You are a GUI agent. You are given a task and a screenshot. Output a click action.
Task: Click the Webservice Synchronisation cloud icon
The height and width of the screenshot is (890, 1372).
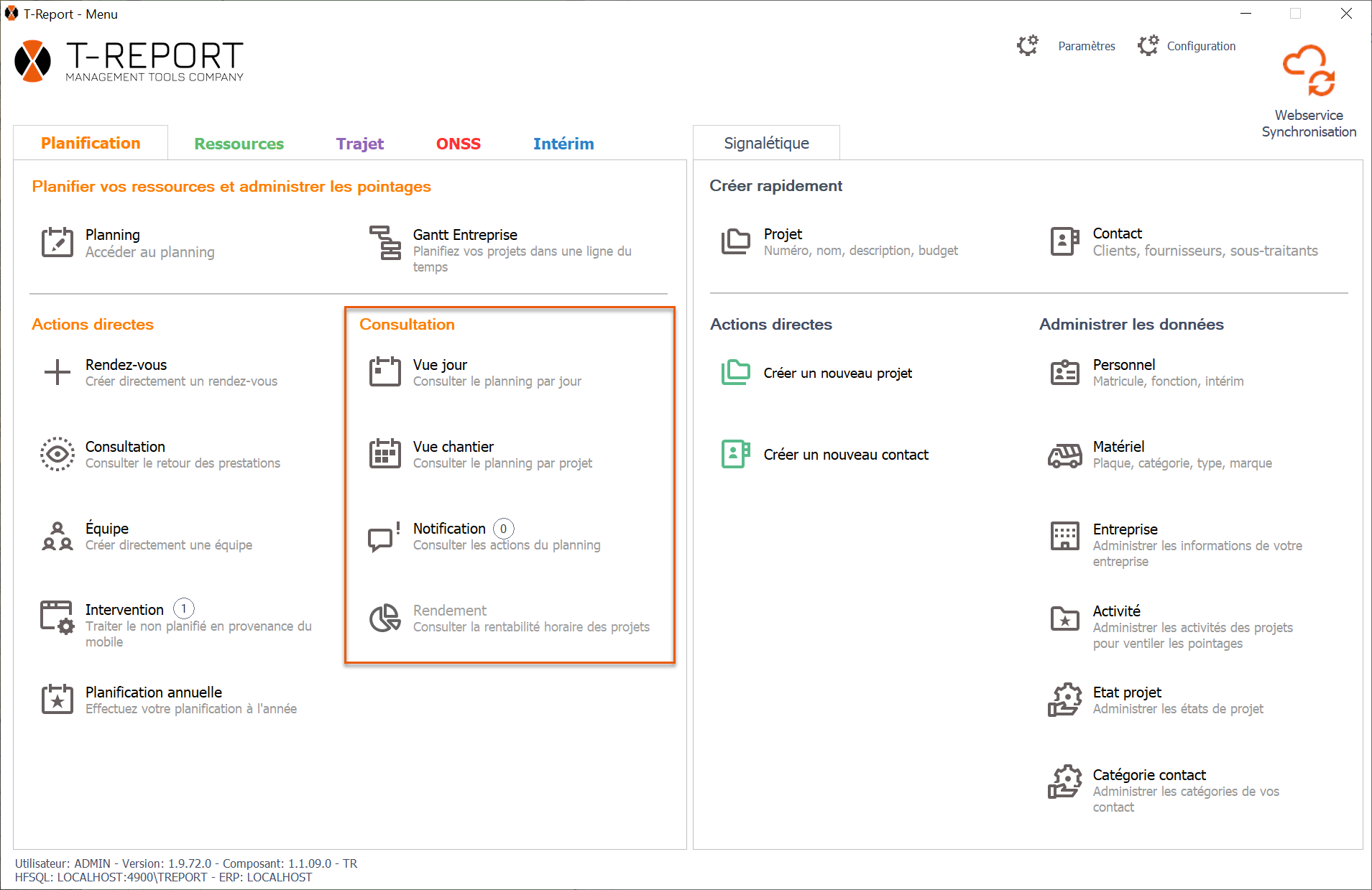1308,71
